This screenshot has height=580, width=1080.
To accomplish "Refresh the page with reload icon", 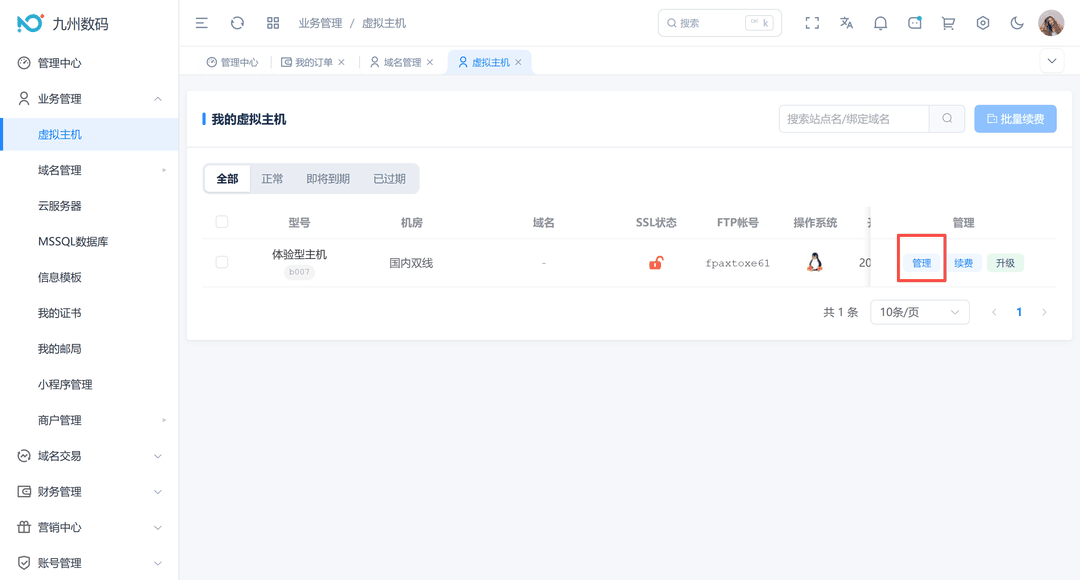I will tap(238, 23).
